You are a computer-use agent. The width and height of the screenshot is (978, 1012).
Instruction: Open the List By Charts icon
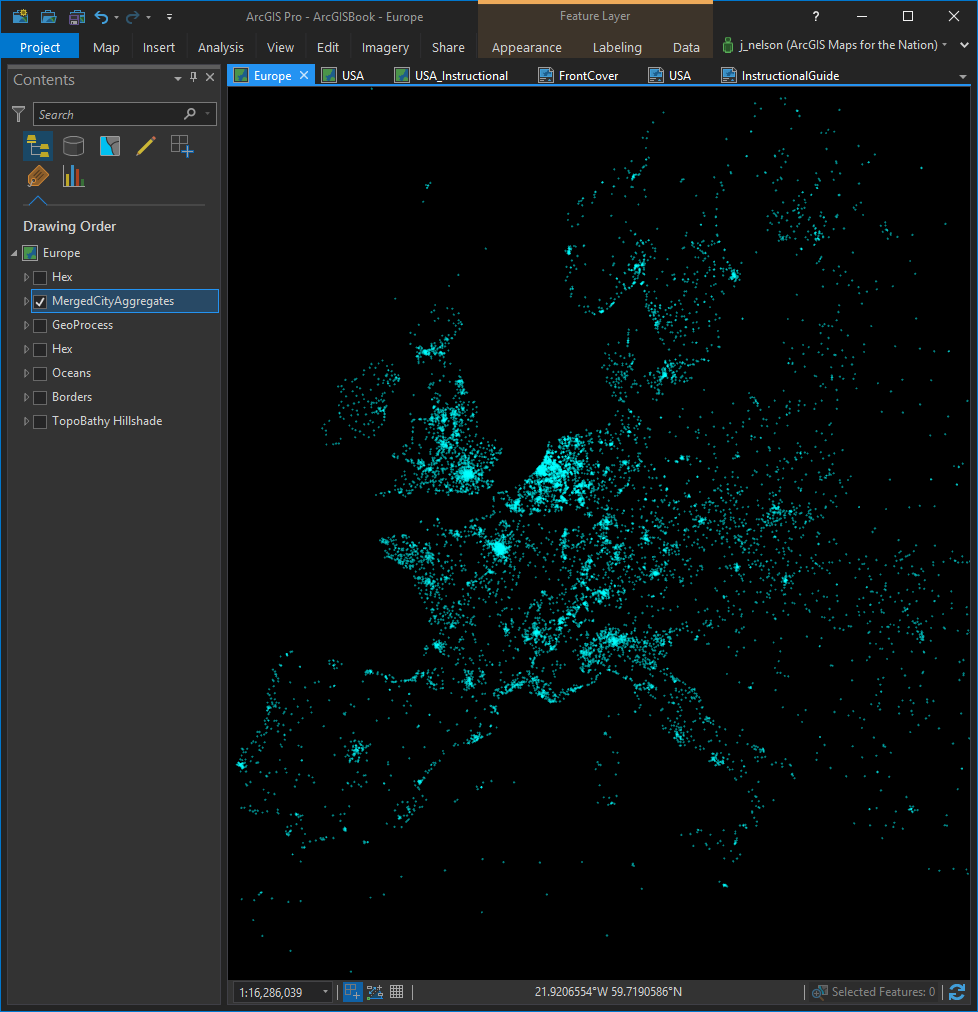click(x=73, y=177)
